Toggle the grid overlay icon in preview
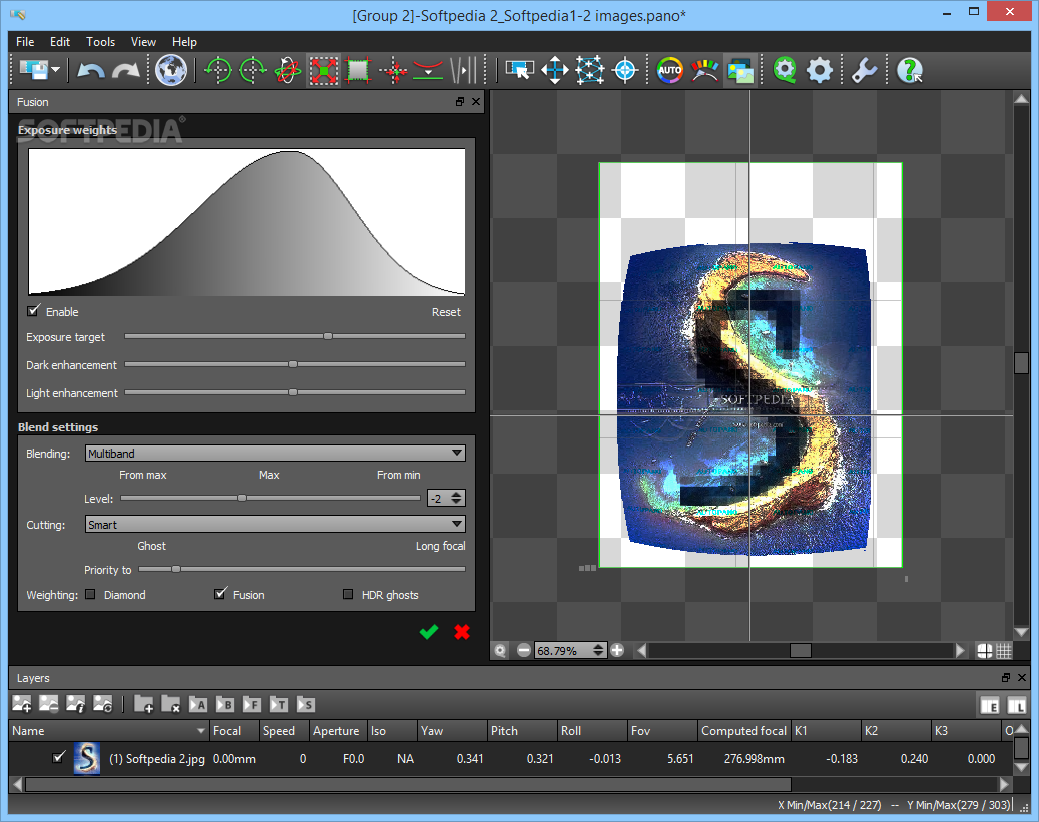Viewport: 1039px width, 822px height. (1004, 651)
